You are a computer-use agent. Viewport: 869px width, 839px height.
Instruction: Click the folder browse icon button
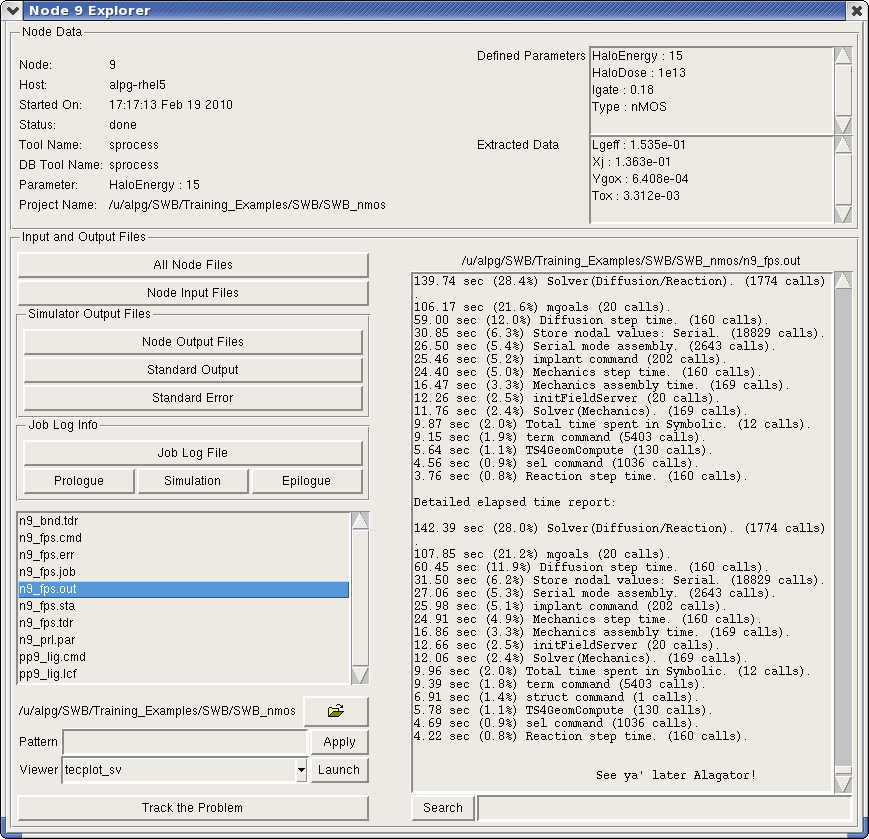(x=335, y=711)
